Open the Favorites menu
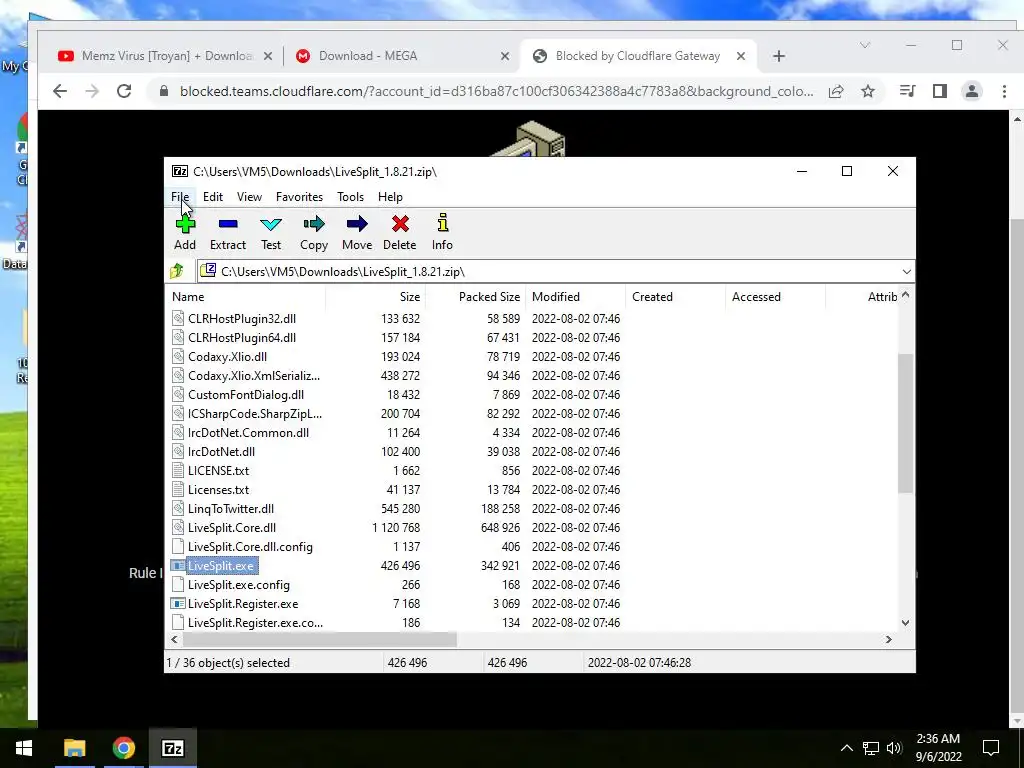This screenshot has height=768, width=1024. point(299,197)
